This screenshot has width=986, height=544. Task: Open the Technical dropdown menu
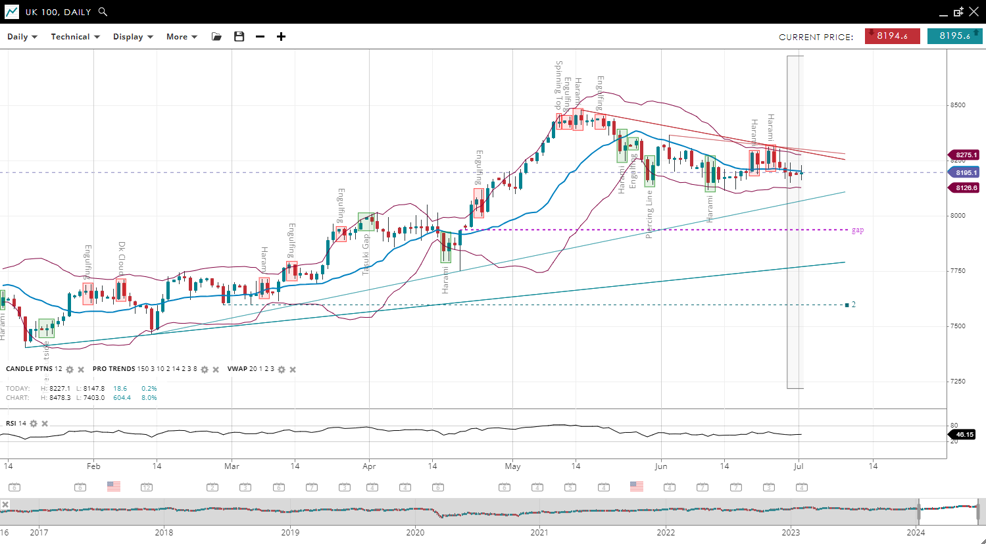coord(75,37)
